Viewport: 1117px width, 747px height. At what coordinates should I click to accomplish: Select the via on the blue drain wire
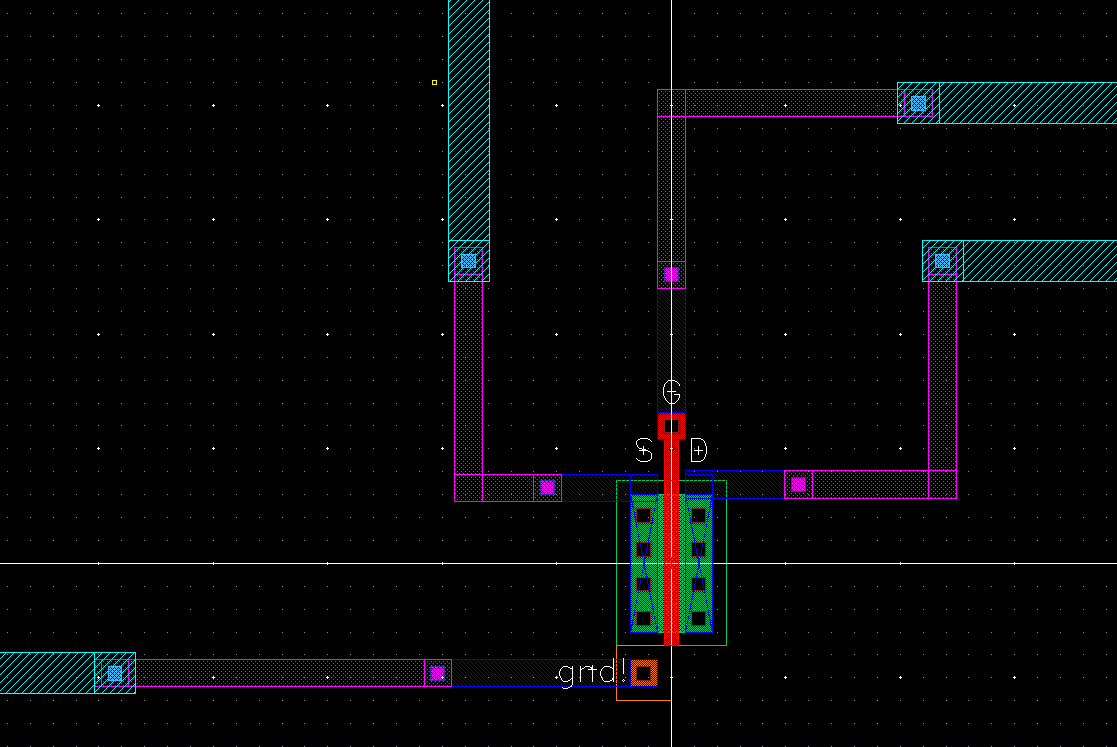[x=799, y=485]
